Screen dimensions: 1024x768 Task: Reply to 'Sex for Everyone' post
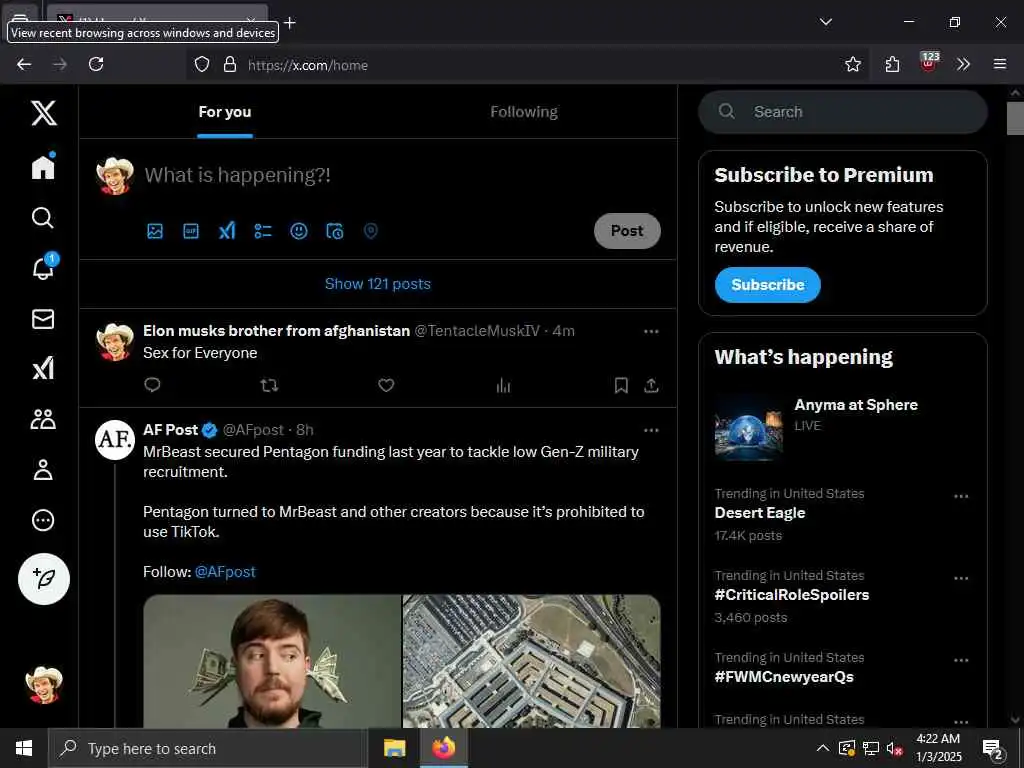[x=152, y=385]
